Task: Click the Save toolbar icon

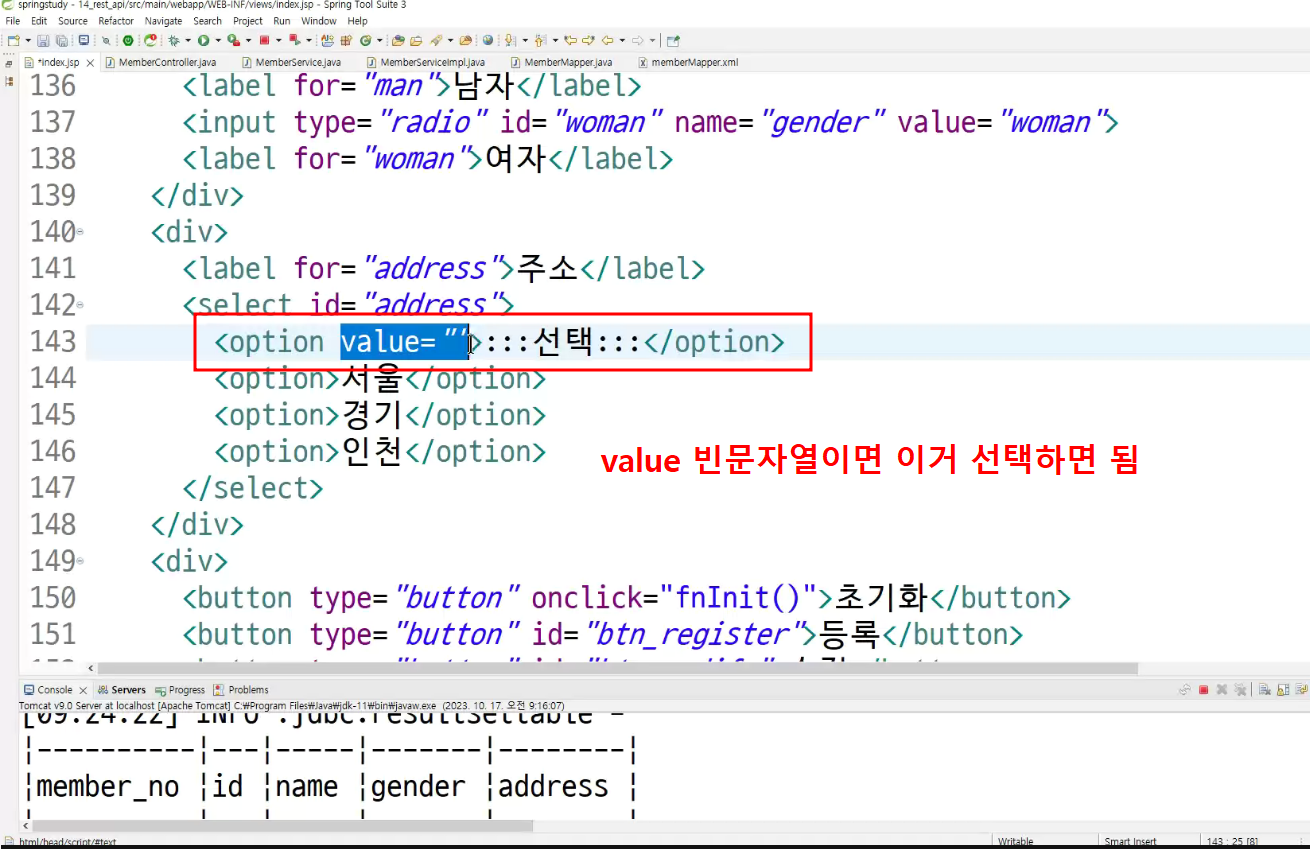Action: click(43, 41)
